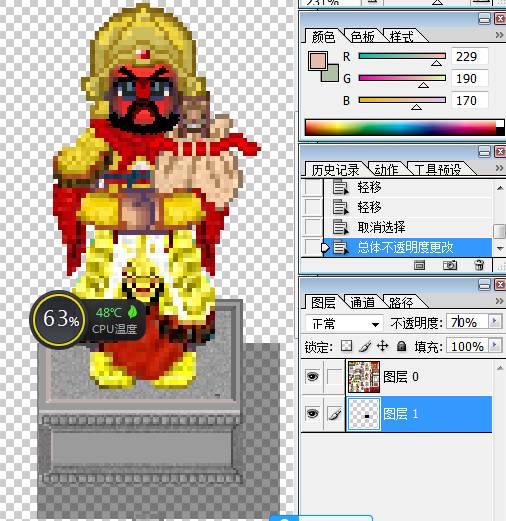Image resolution: width=506 pixels, height=521 pixels.
Task: Click the B channel slider
Action: point(402,100)
